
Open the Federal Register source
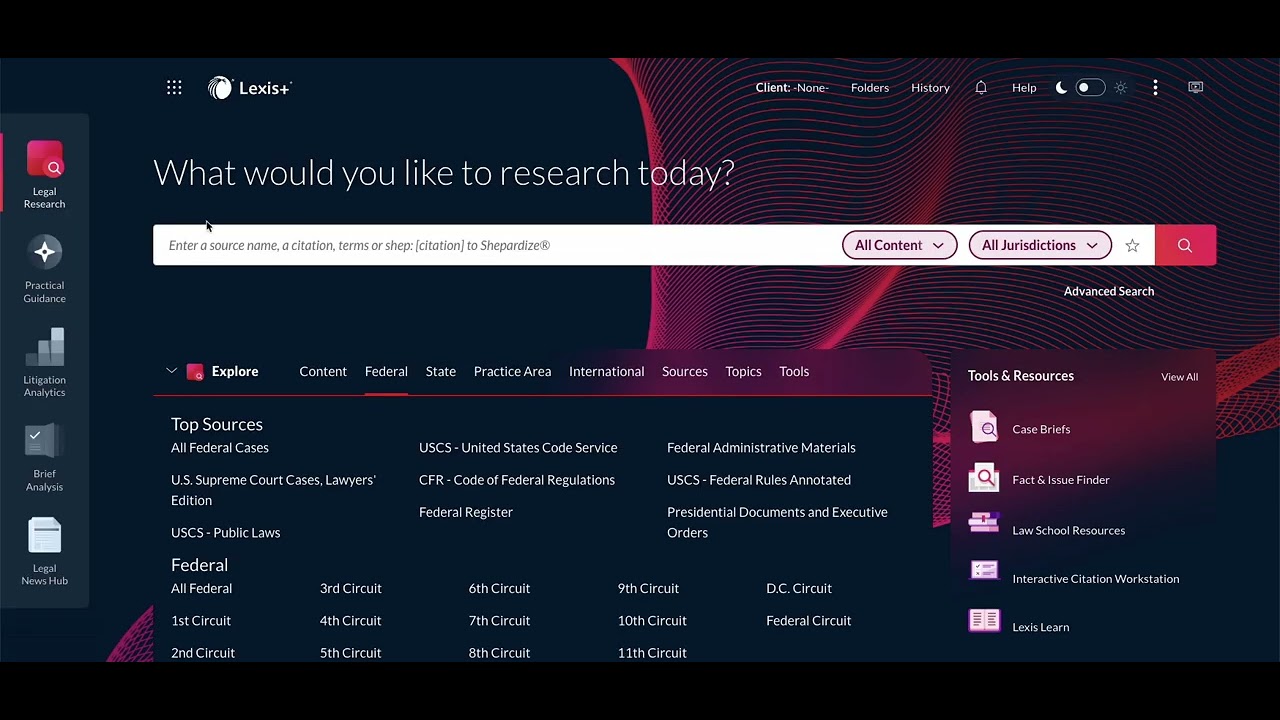coord(466,511)
